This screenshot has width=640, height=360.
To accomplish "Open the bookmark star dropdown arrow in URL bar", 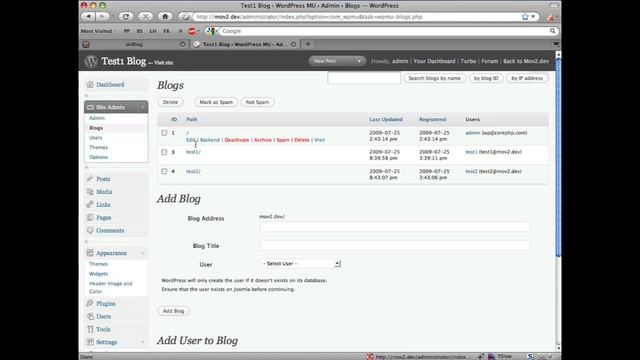I will pyautogui.click(x=533, y=17).
